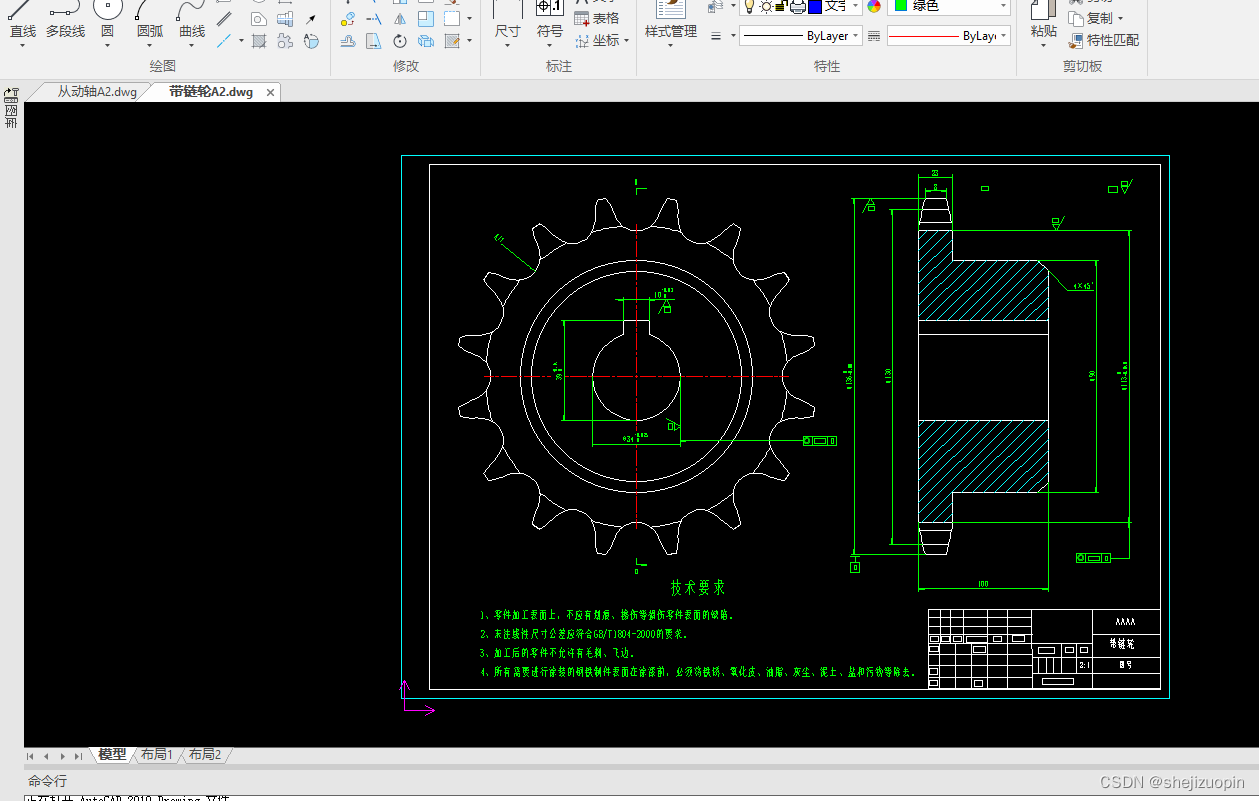Click the rotate tool icon in 修改

coord(400,41)
